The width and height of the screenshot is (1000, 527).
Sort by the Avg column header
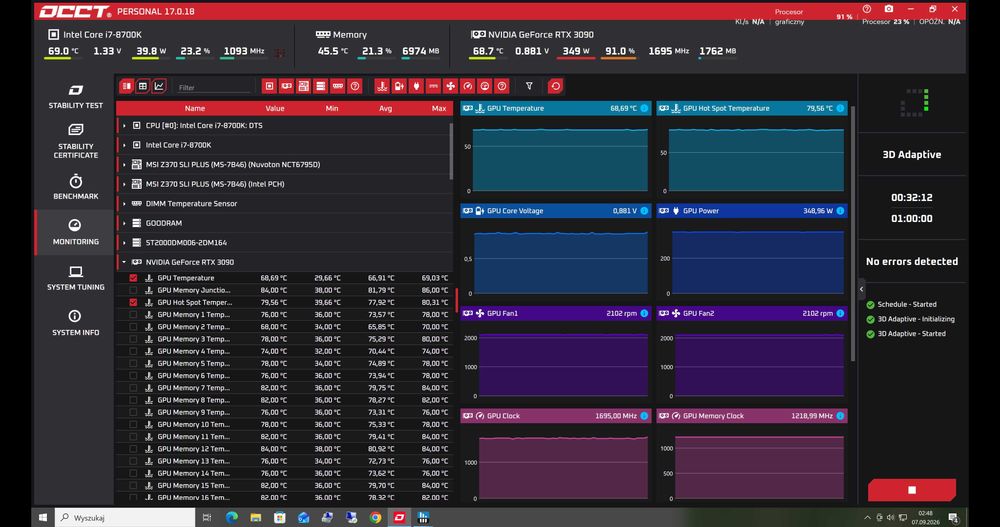pos(385,108)
